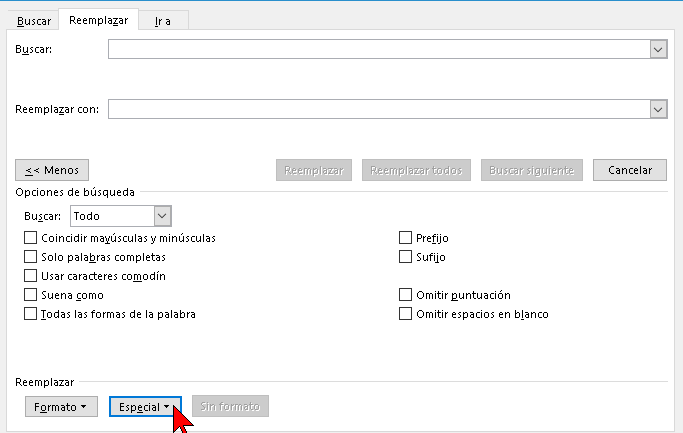Check Solo palabras completas
Image resolution: width=683 pixels, height=433 pixels.
pos(30,257)
